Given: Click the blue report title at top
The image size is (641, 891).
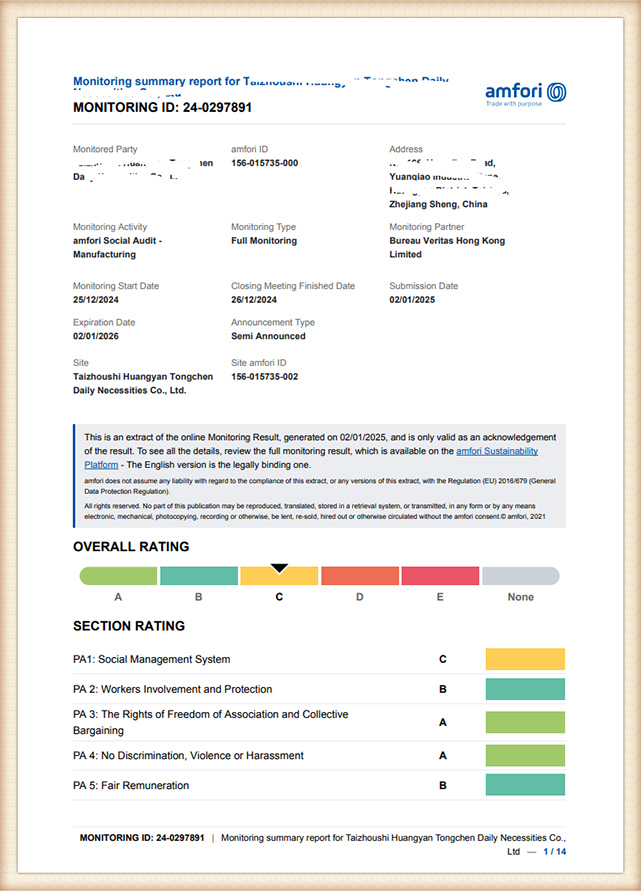Looking at the screenshot, I should [260, 81].
